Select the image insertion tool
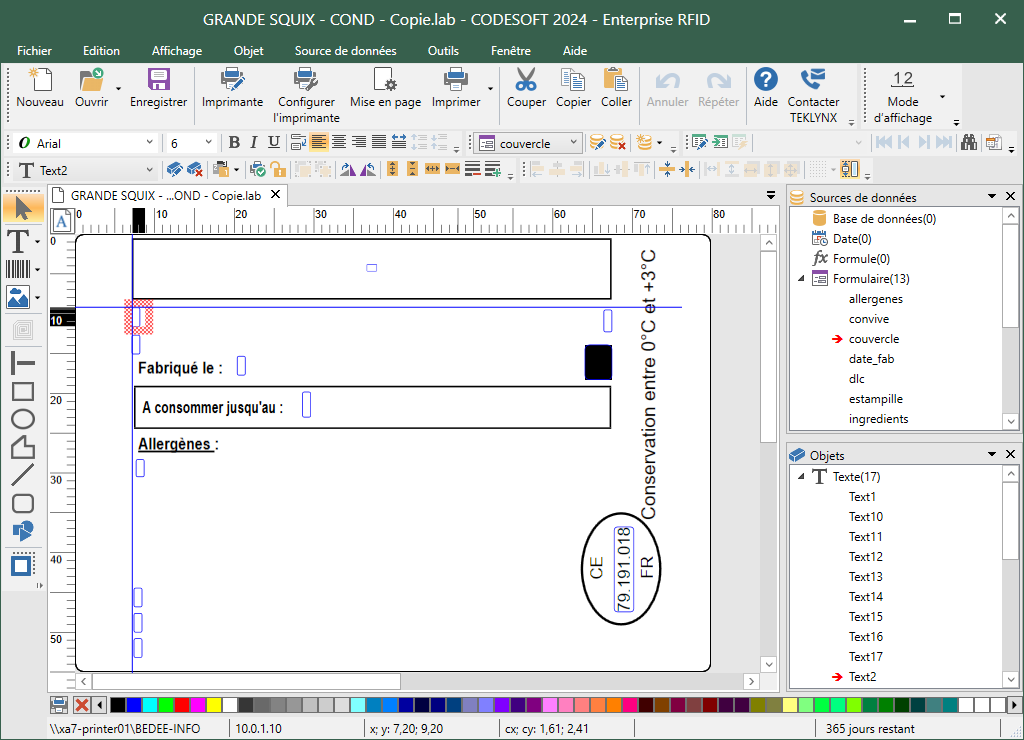 18,297
